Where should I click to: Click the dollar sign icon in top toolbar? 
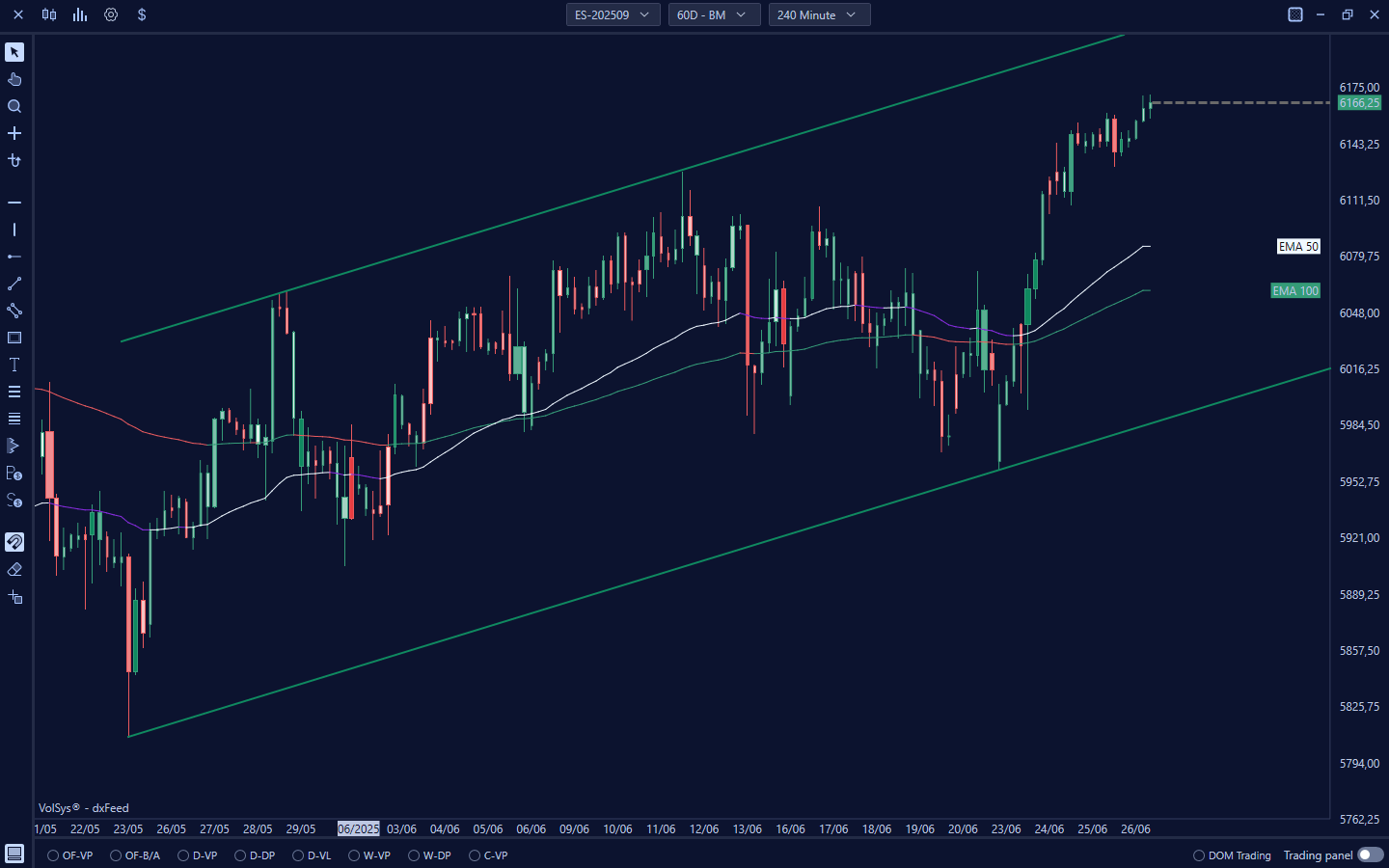[x=142, y=14]
